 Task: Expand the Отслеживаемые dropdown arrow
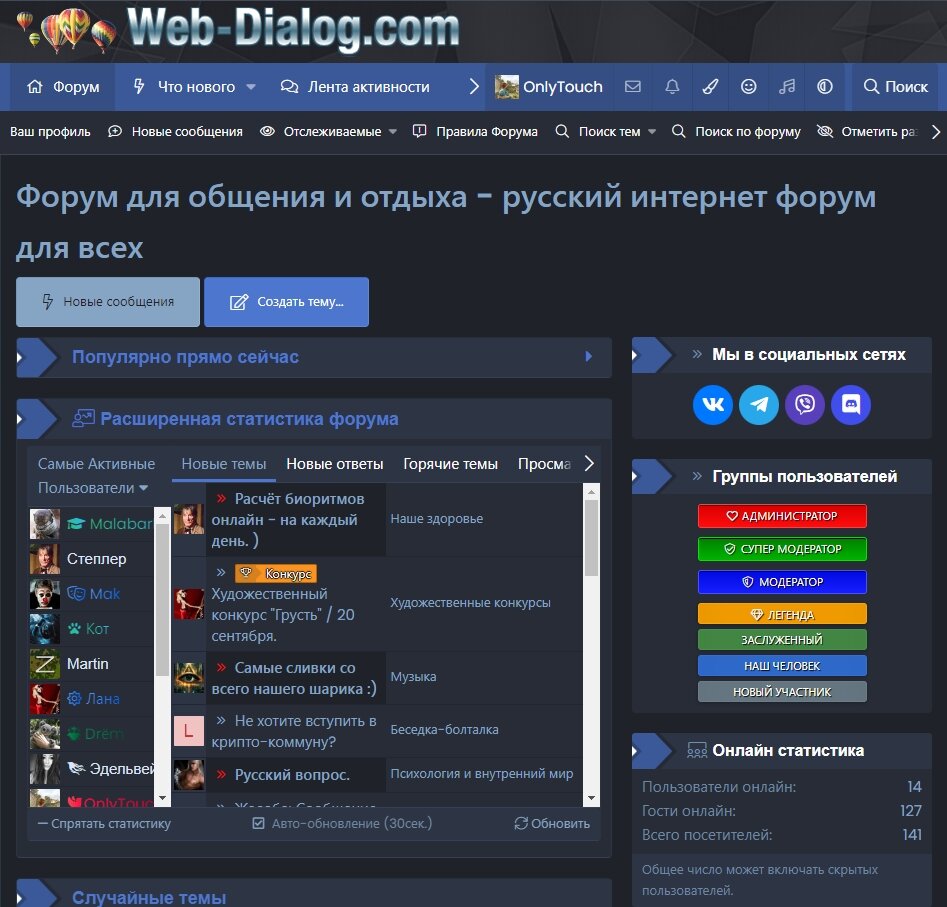tap(393, 132)
